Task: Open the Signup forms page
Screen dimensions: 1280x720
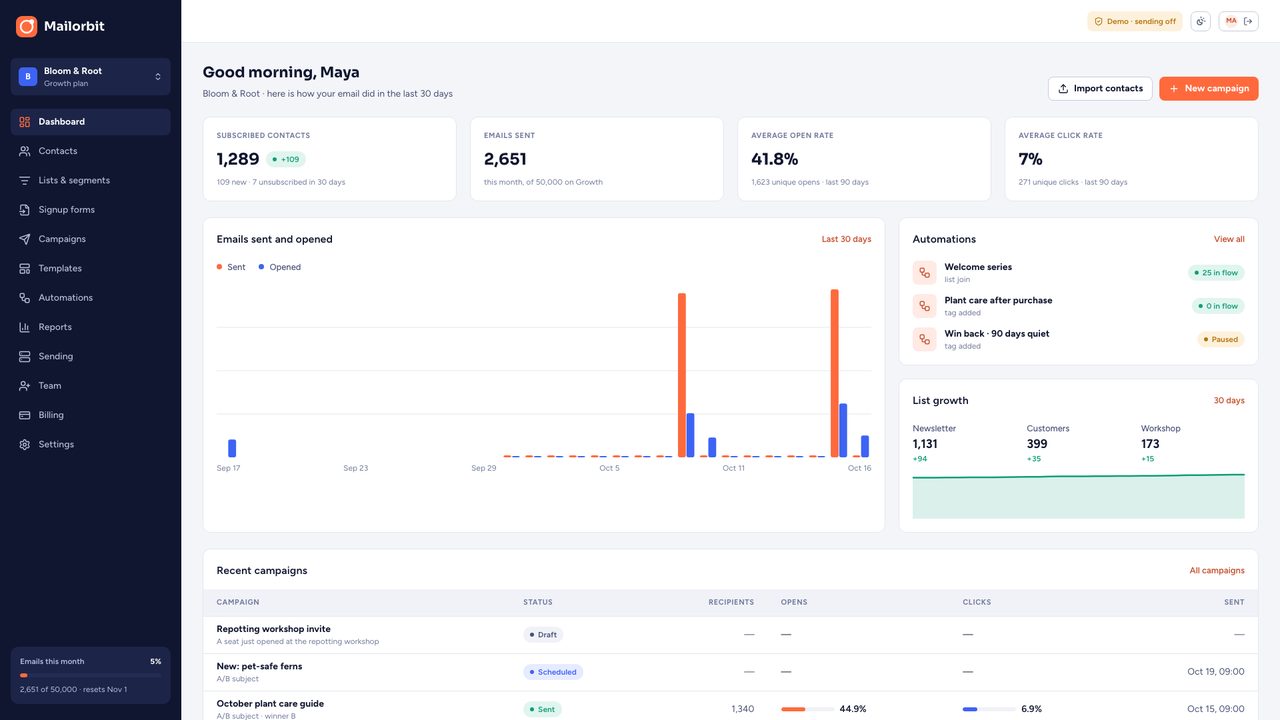Action: pos(90,210)
